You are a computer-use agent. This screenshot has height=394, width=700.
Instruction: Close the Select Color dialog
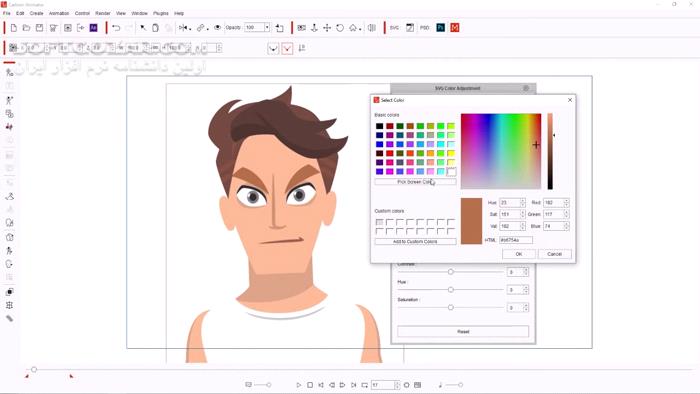[x=570, y=100]
